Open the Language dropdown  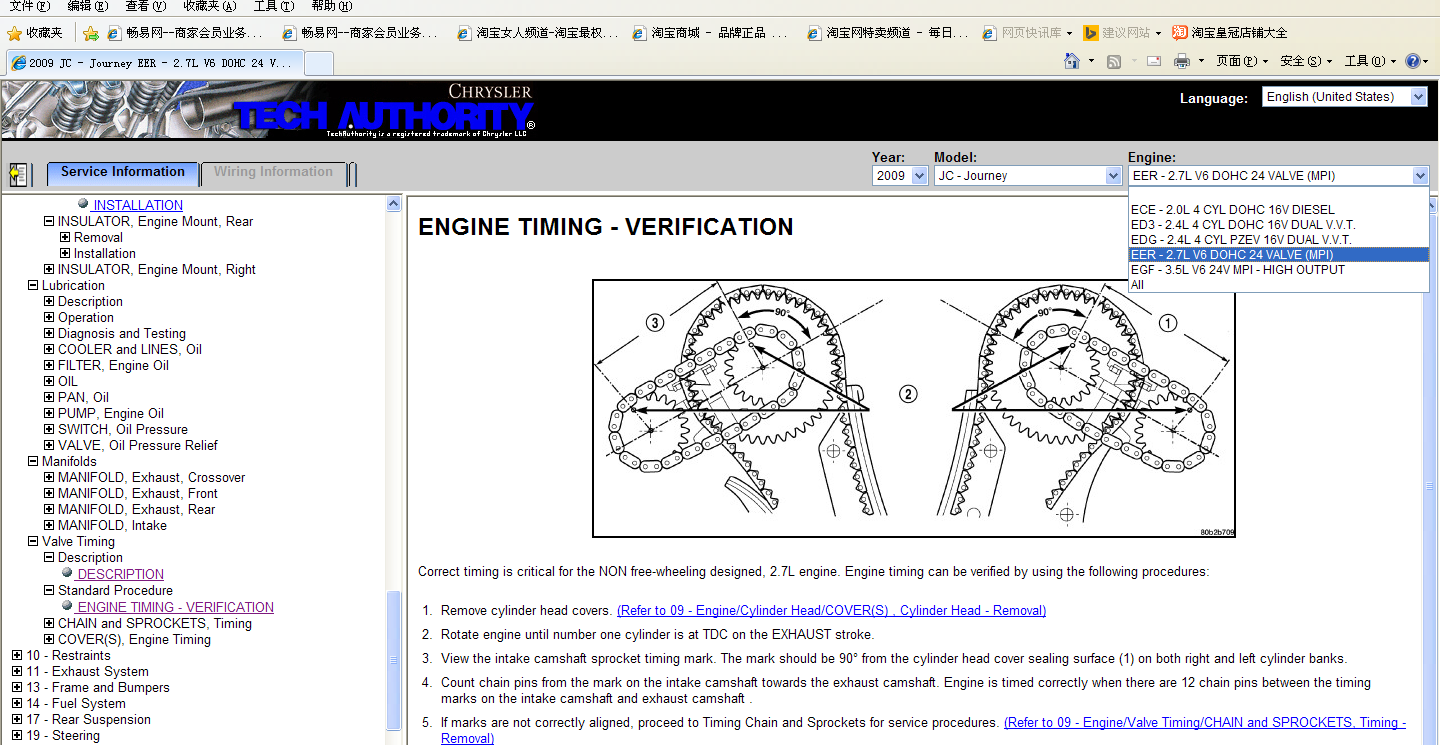point(1344,97)
